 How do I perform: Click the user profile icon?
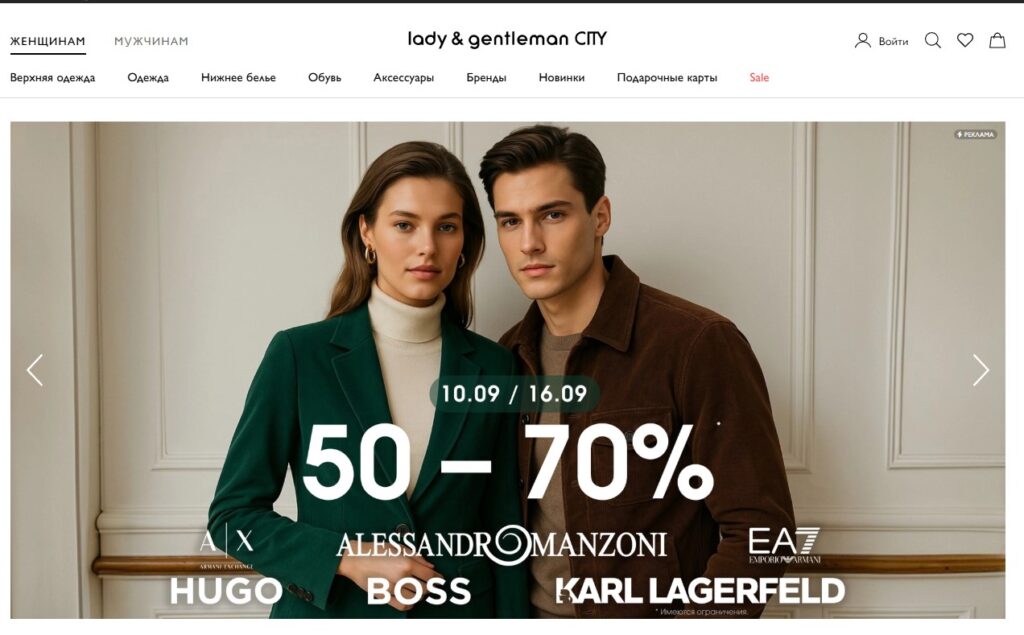point(863,41)
